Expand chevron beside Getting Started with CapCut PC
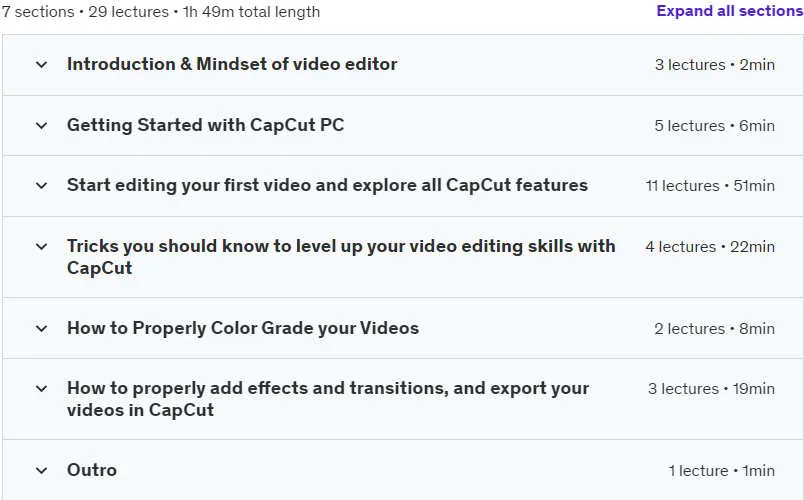The width and height of the screenshot is (804, 500). (42, 126)
